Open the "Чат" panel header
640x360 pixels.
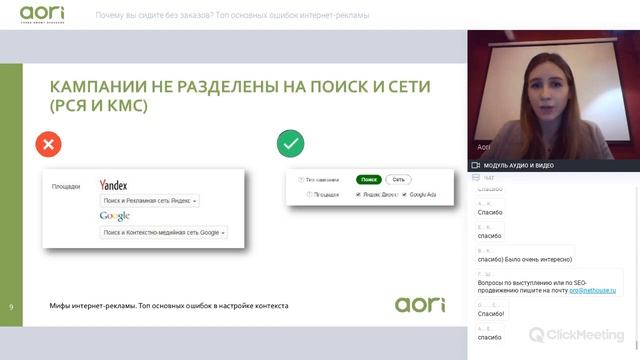tap(553, 178)
